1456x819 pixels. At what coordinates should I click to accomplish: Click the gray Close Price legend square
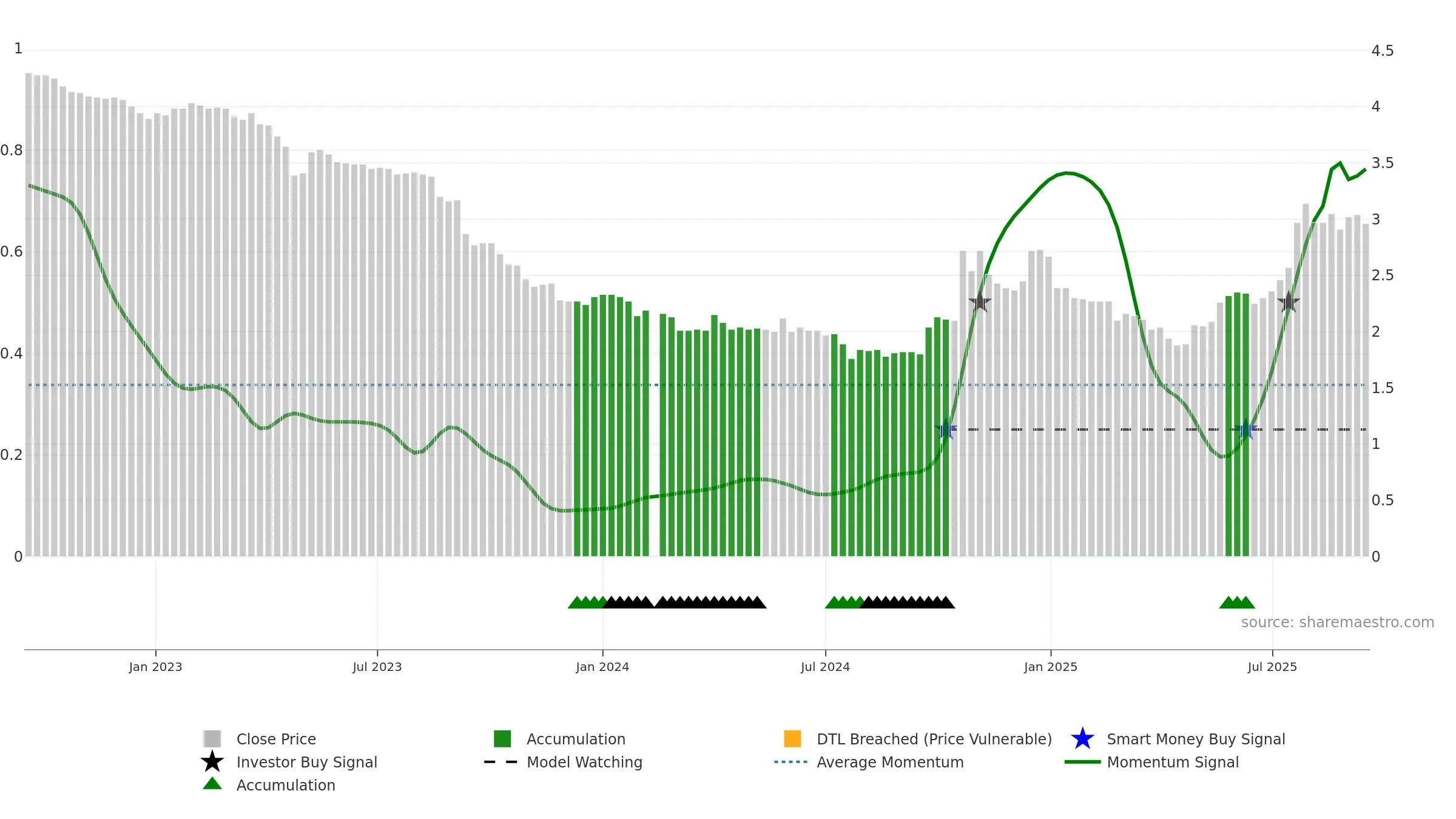pyautogui.click(x=212, y=738)
